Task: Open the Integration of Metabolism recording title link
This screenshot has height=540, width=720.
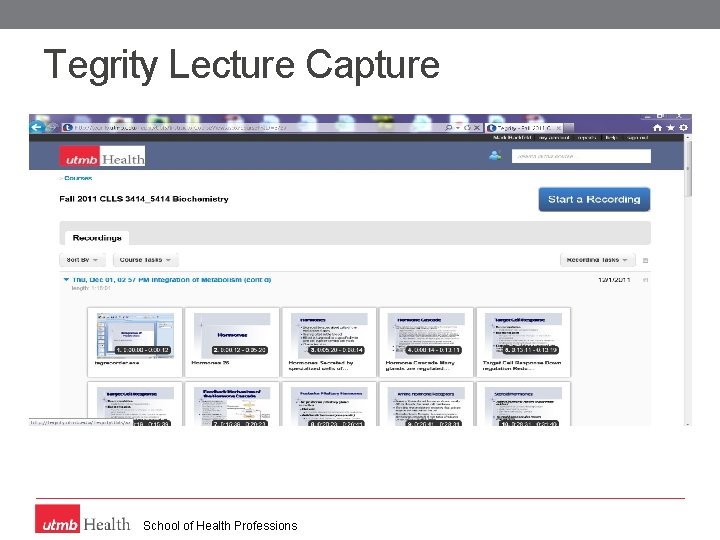Action: coord(172,279)
